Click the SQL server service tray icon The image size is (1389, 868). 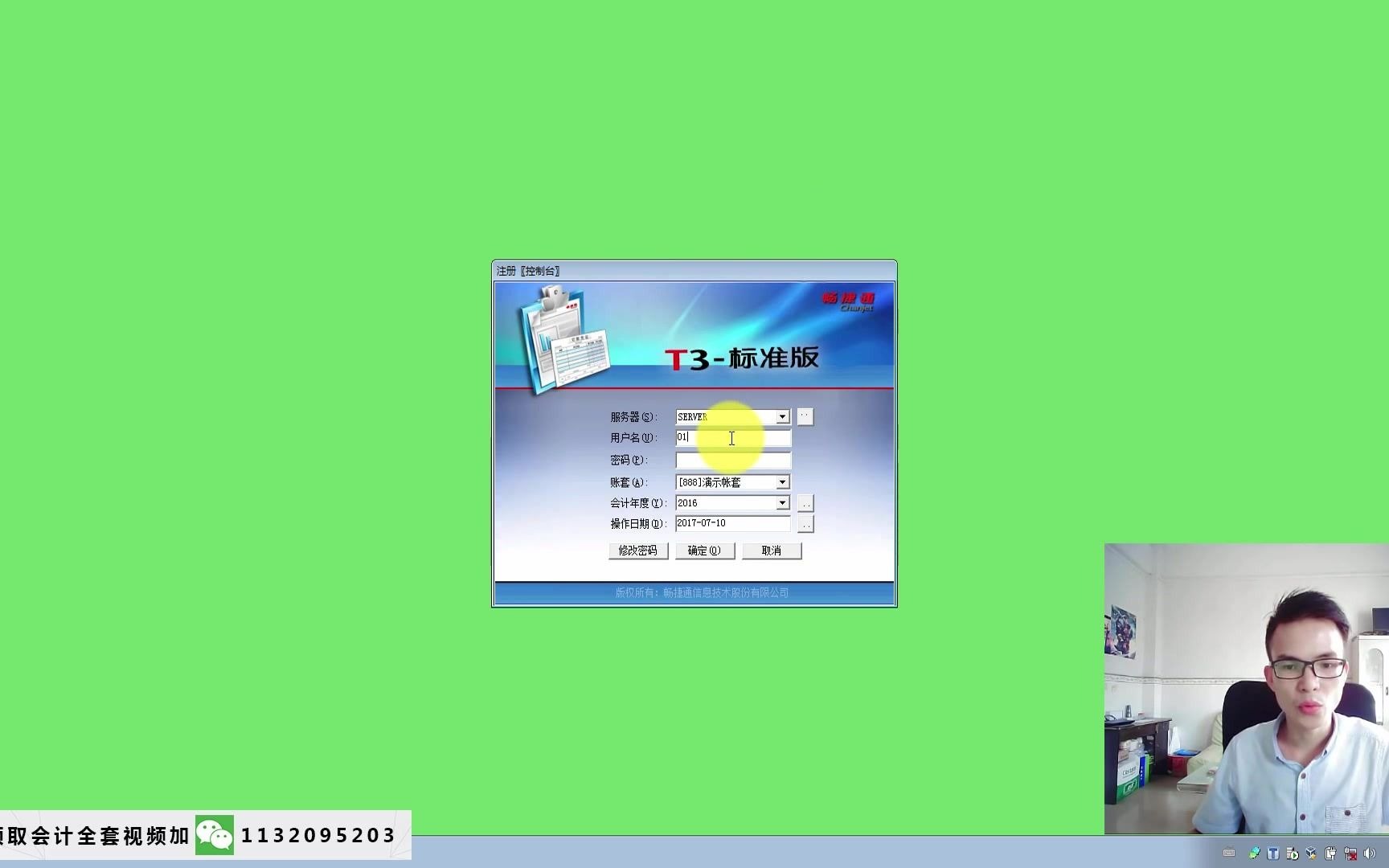click(1293, 854)
